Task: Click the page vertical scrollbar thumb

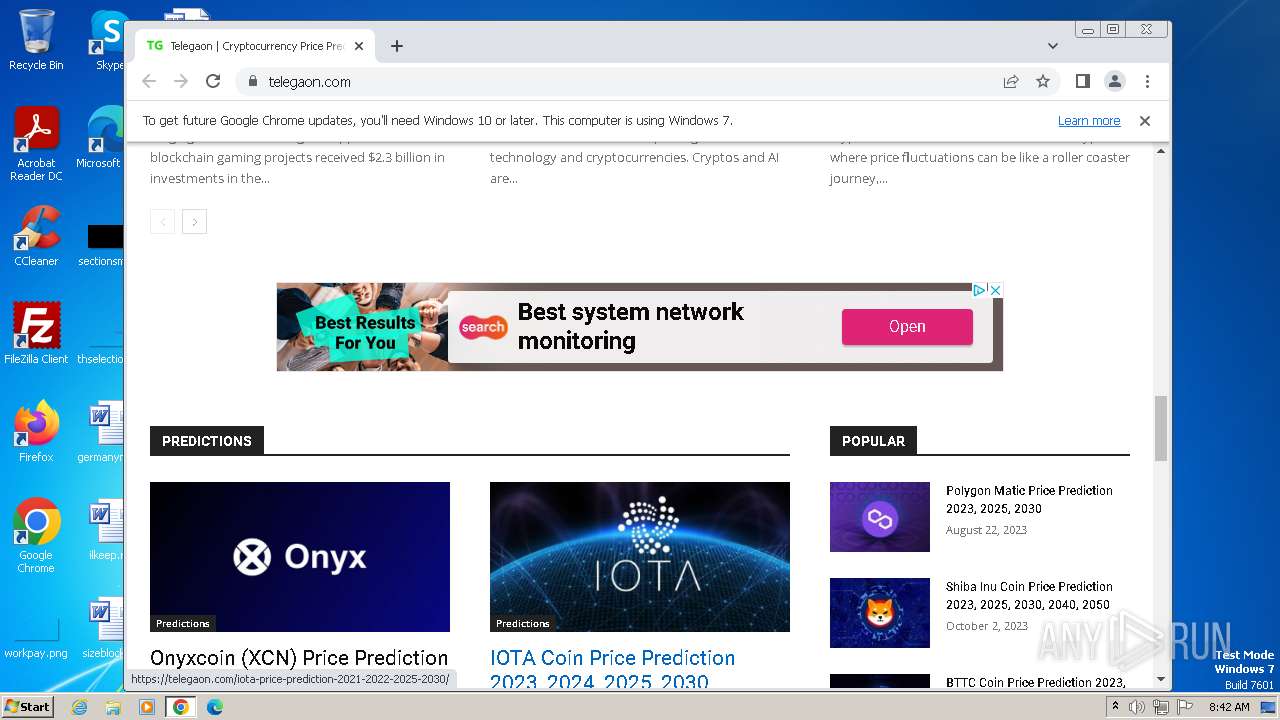Action: pos(1161,428)
